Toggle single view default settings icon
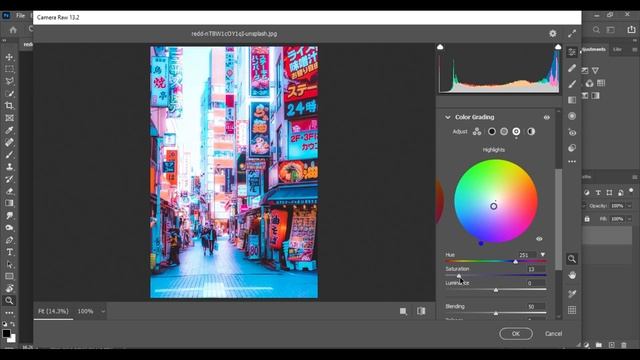The image size is (640, 360). 403,311
